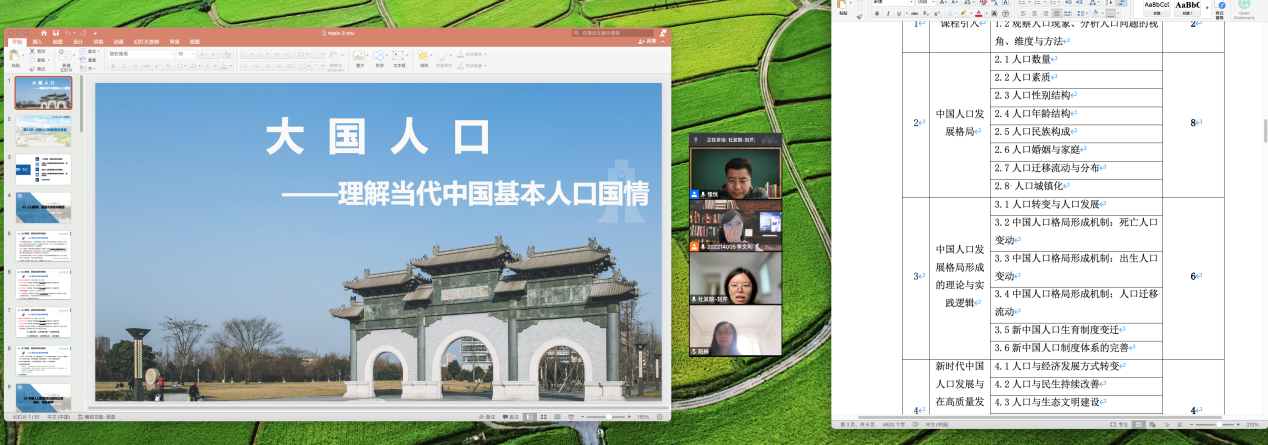This screenshot has width=1268, height=445.
Task: Open the 动画 animations tab
Action: click(118, 42)
